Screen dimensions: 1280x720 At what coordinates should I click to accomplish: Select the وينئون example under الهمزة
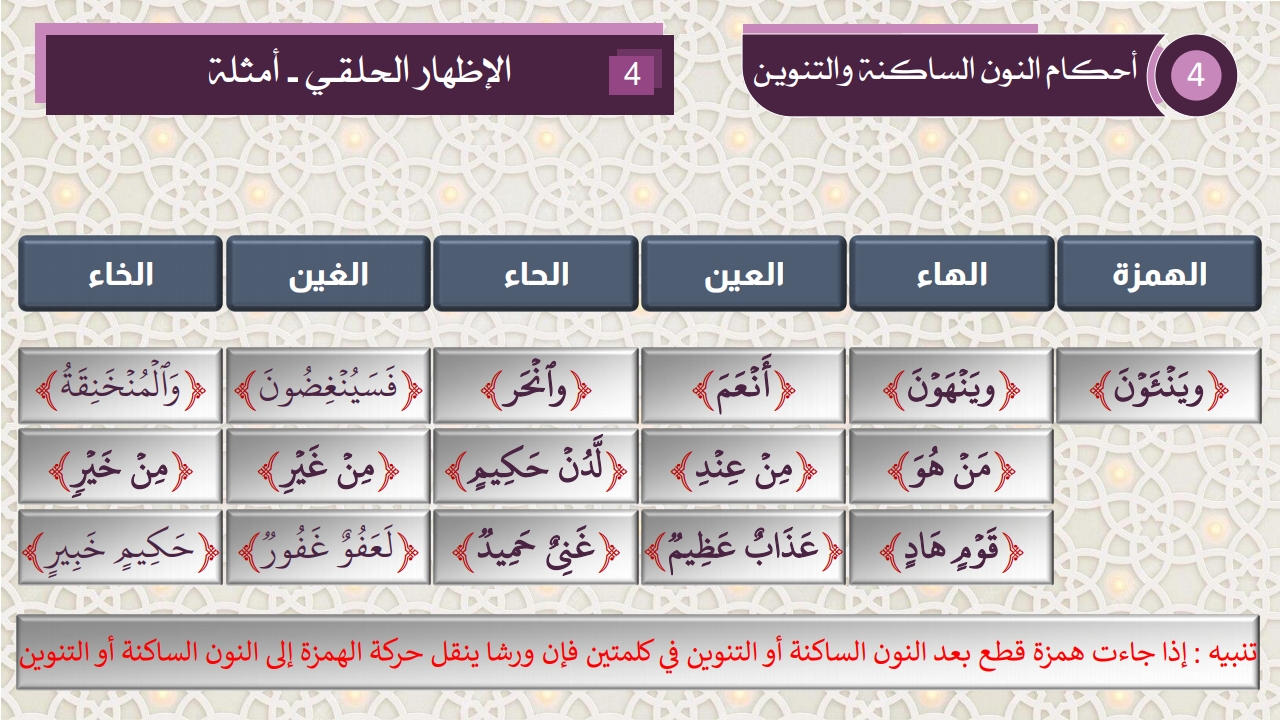[1159, 386]
